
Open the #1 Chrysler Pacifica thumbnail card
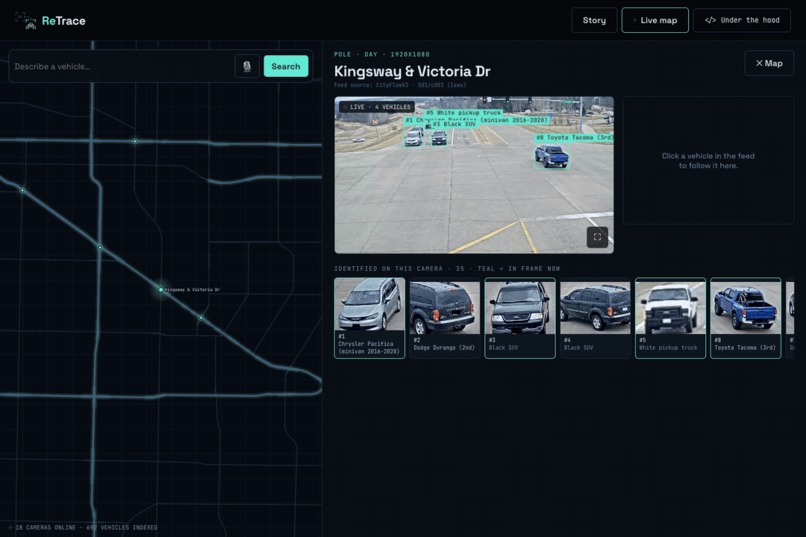[370, 318]
